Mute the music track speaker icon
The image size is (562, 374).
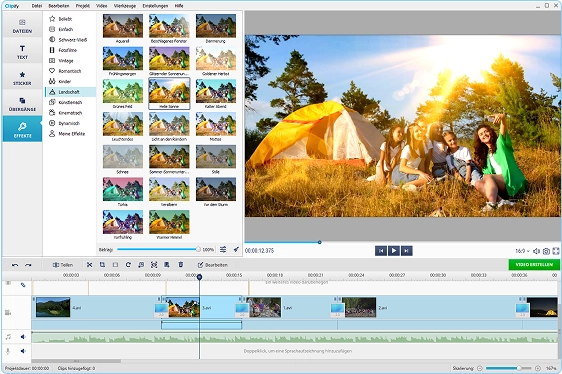(23, 337)
